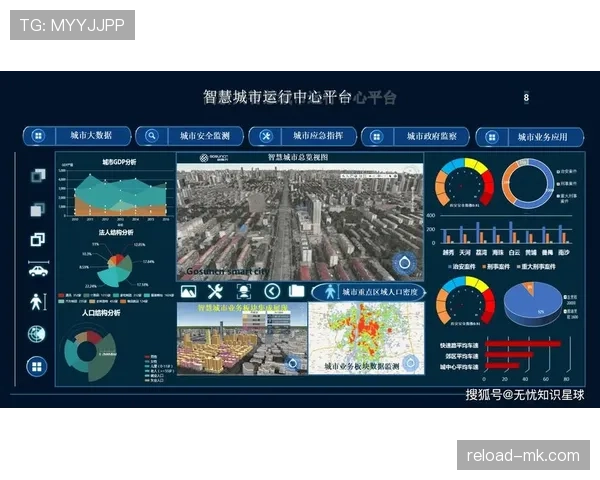Click the 城市GDP分析 chart title
This screenshot has width=600, height=480.
coord(119,162)
